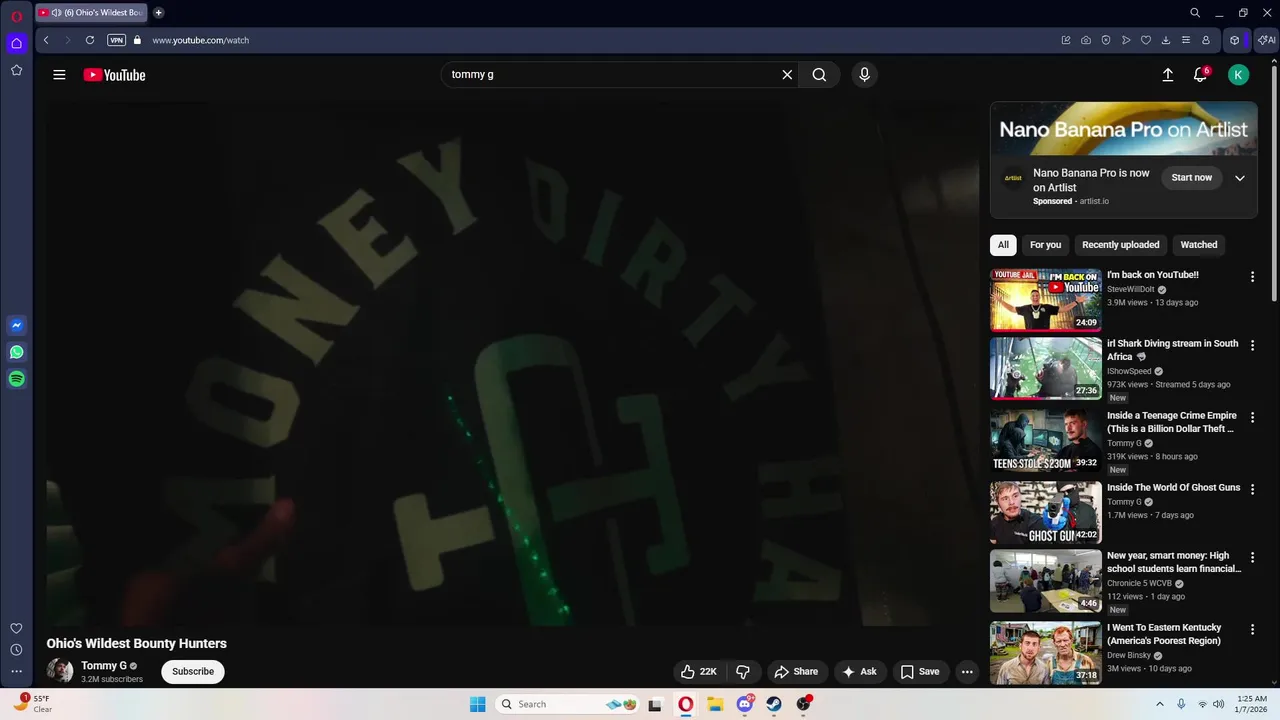Run search with magnifier button
Screen dimensions: 1280x720
[x=819, y=75]
